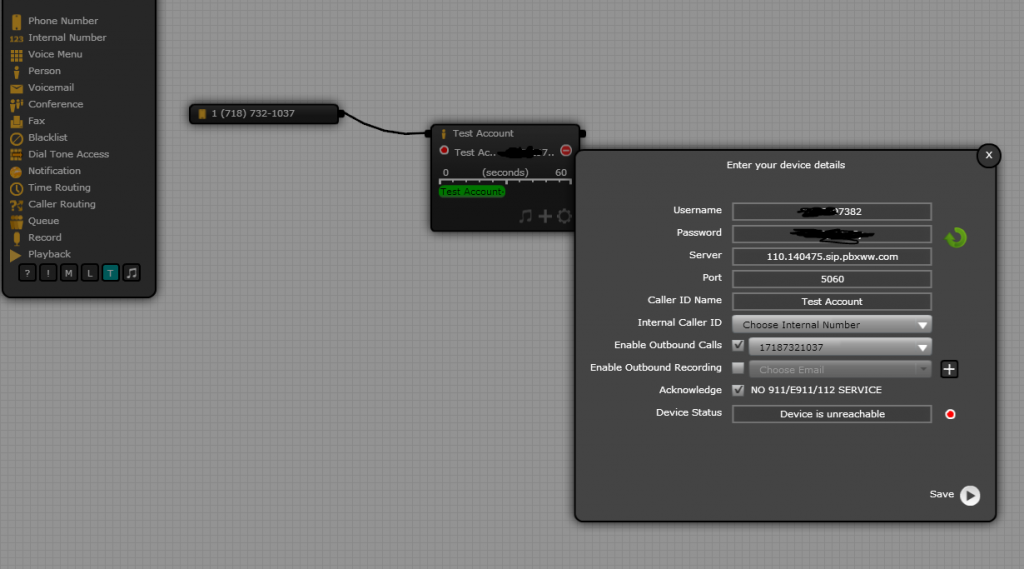Open the Choose Email dropdown
1024x569 pixels.
(840, 370)
